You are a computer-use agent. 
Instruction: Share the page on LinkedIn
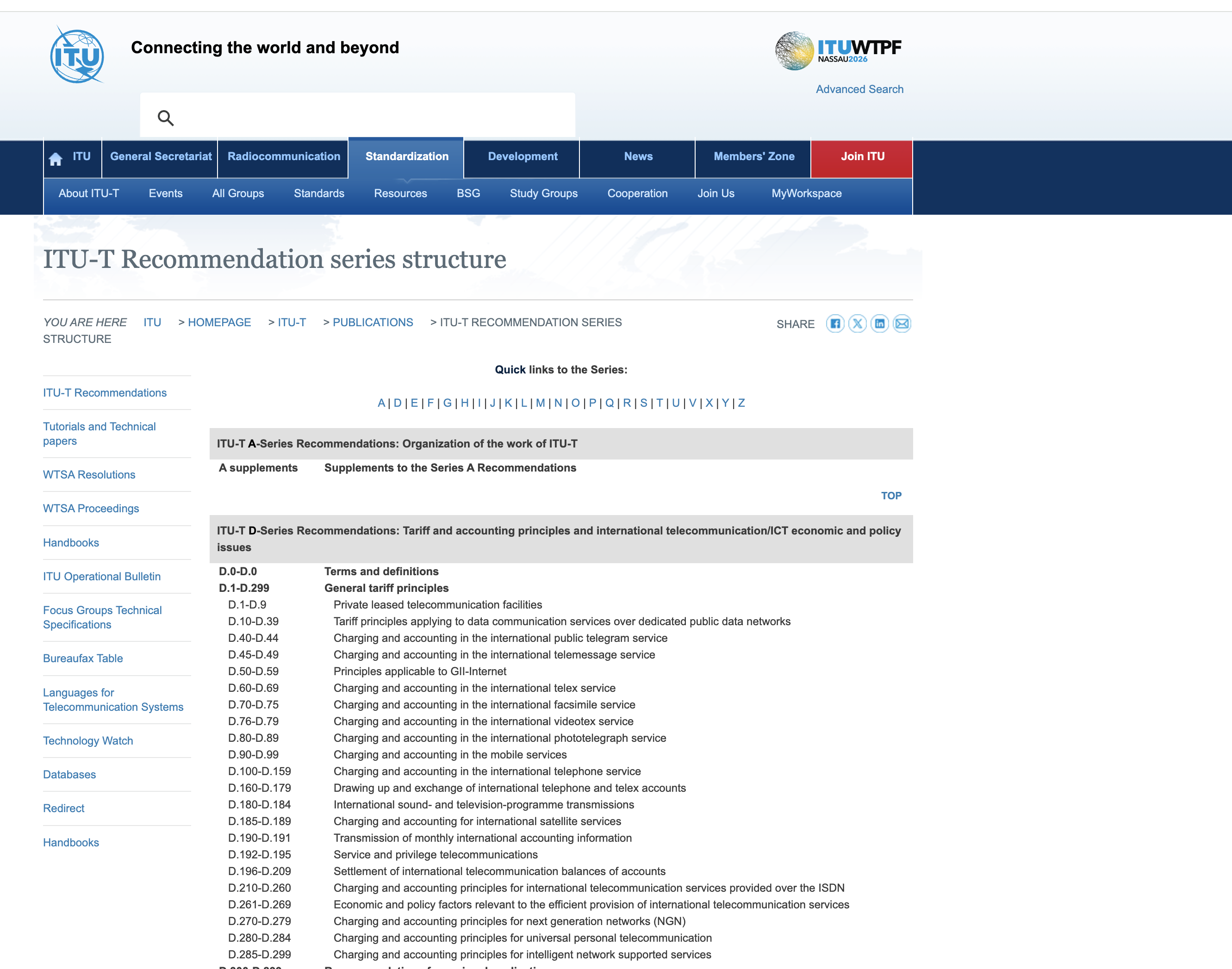pos(880,324)
